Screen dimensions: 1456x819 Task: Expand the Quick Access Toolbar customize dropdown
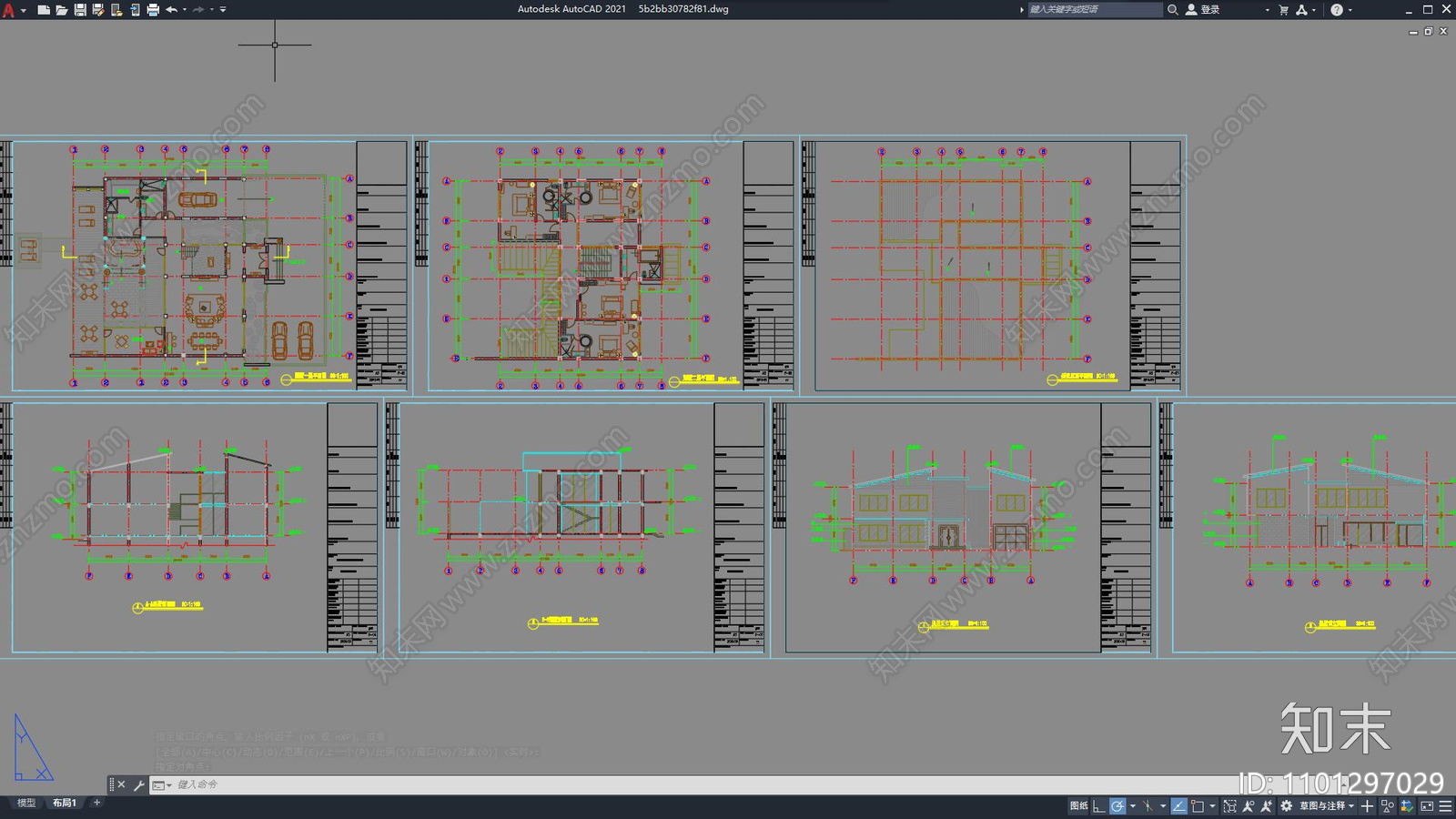223,10
